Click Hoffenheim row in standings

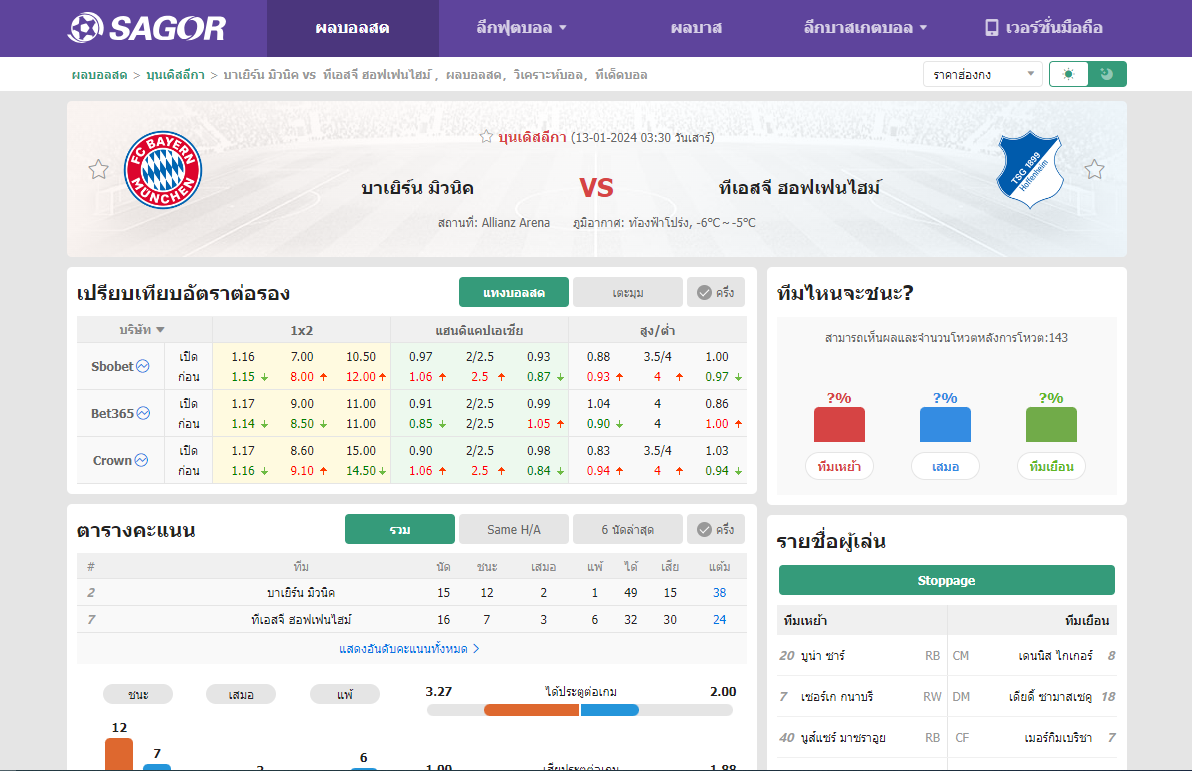point(411,620)
